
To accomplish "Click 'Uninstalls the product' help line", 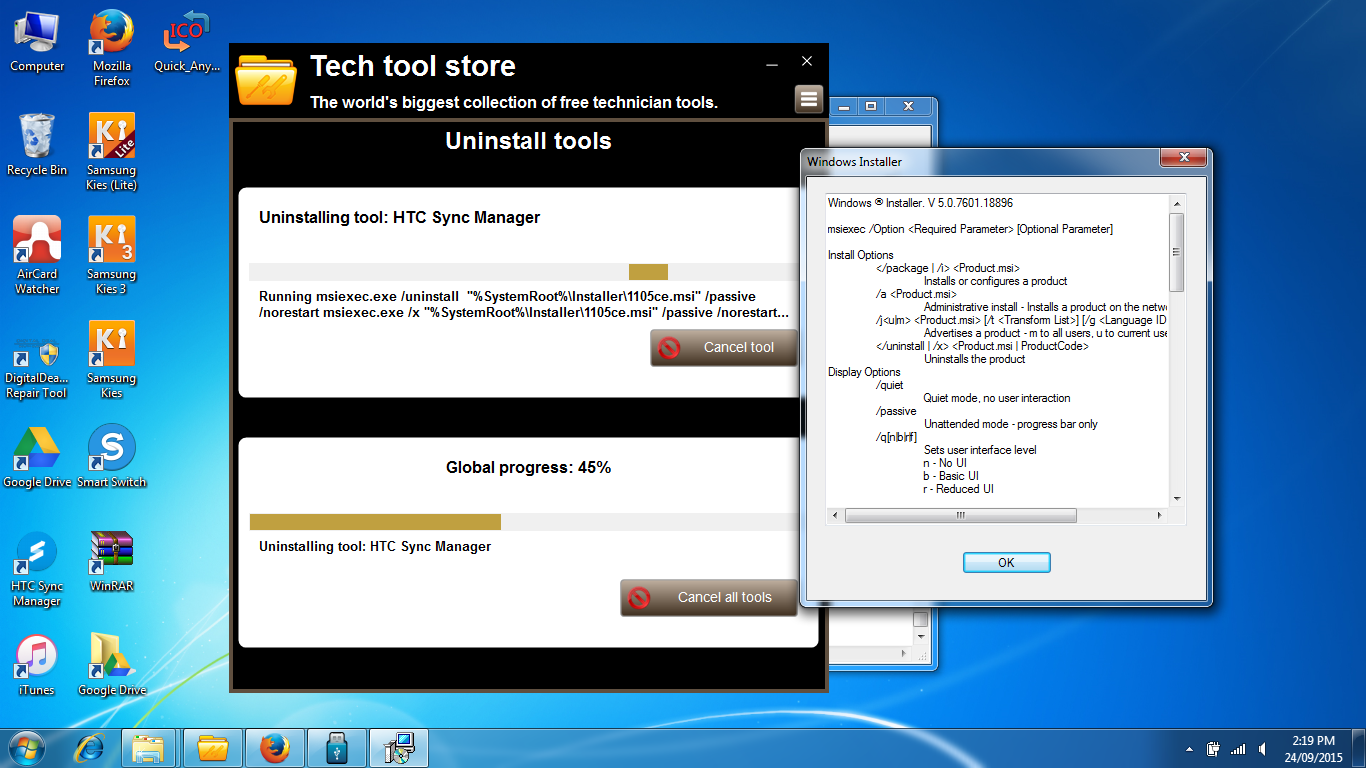I will tap(974, 359).
